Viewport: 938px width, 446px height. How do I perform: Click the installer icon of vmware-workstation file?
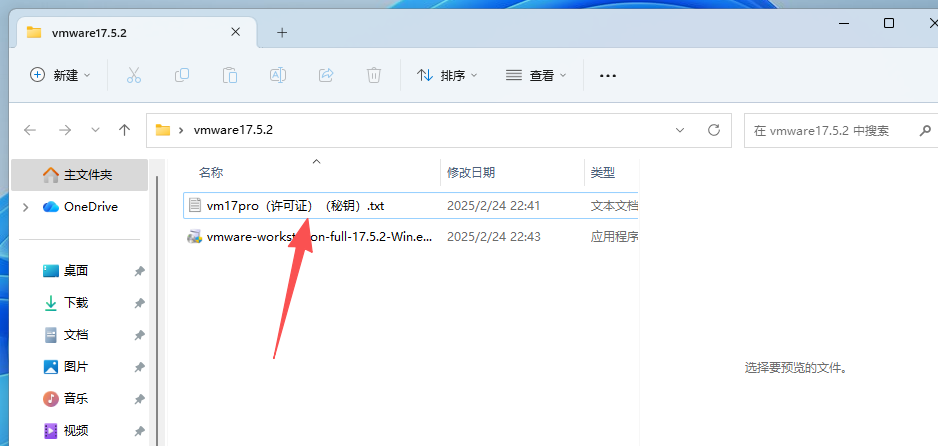click(x=194, y=237)
